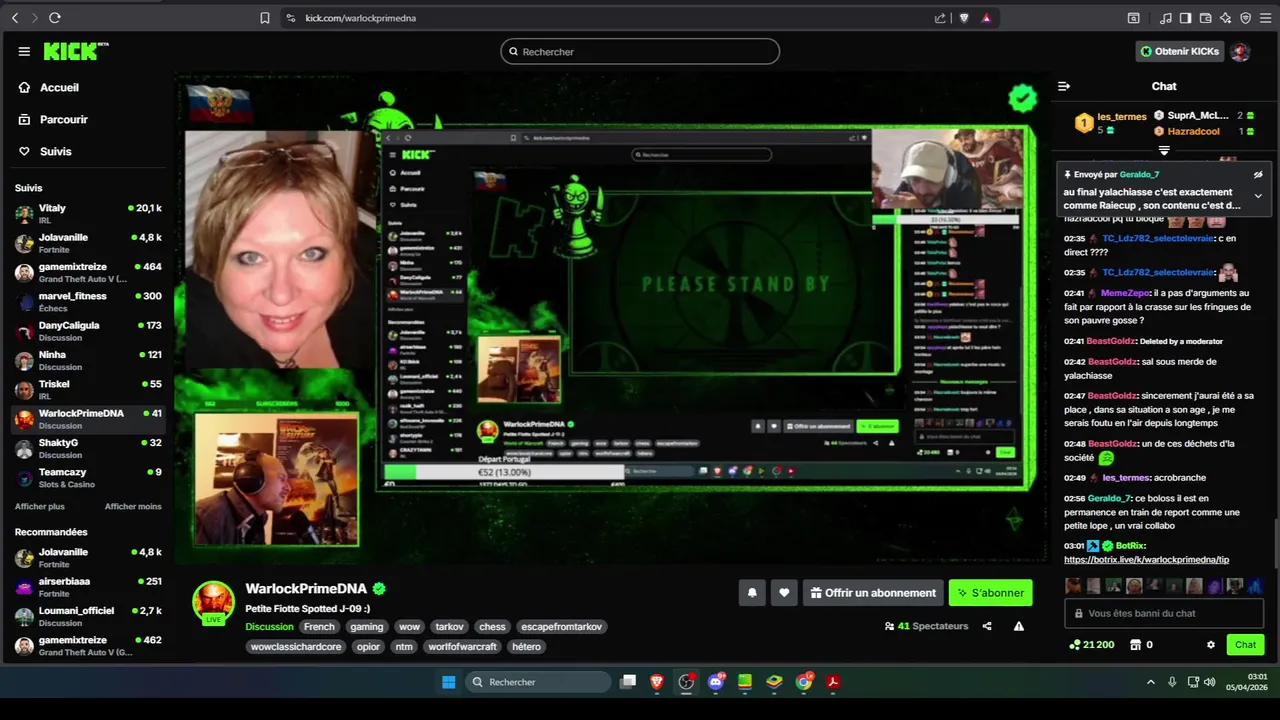This screenshot has height=720, width=1280.
Task: Open the user profile avatar menu
Action: 1240,52
